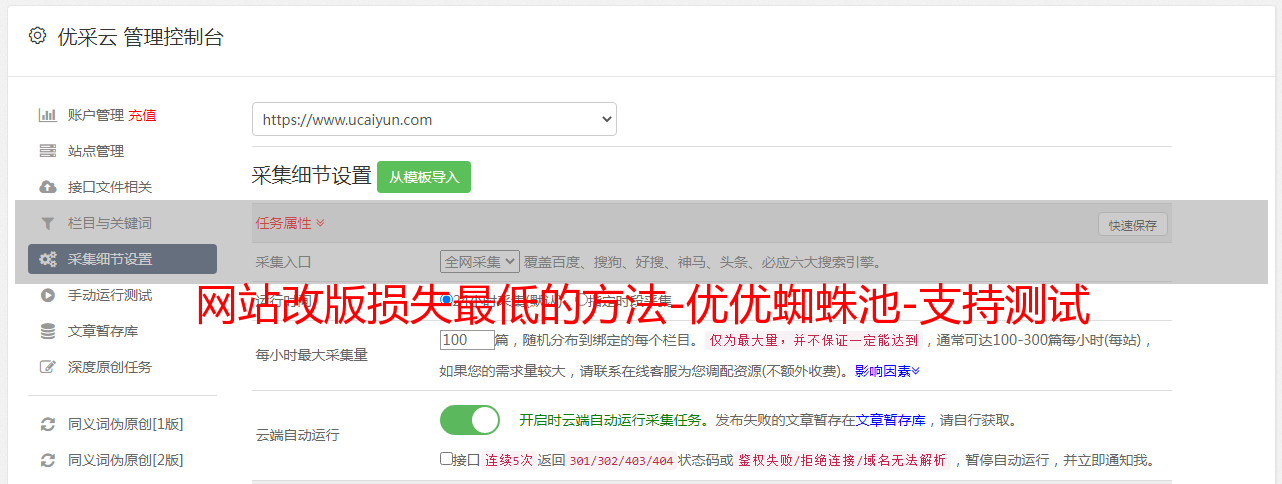
Task: Click the 云端自动运行 label
Action: point(298,435)
